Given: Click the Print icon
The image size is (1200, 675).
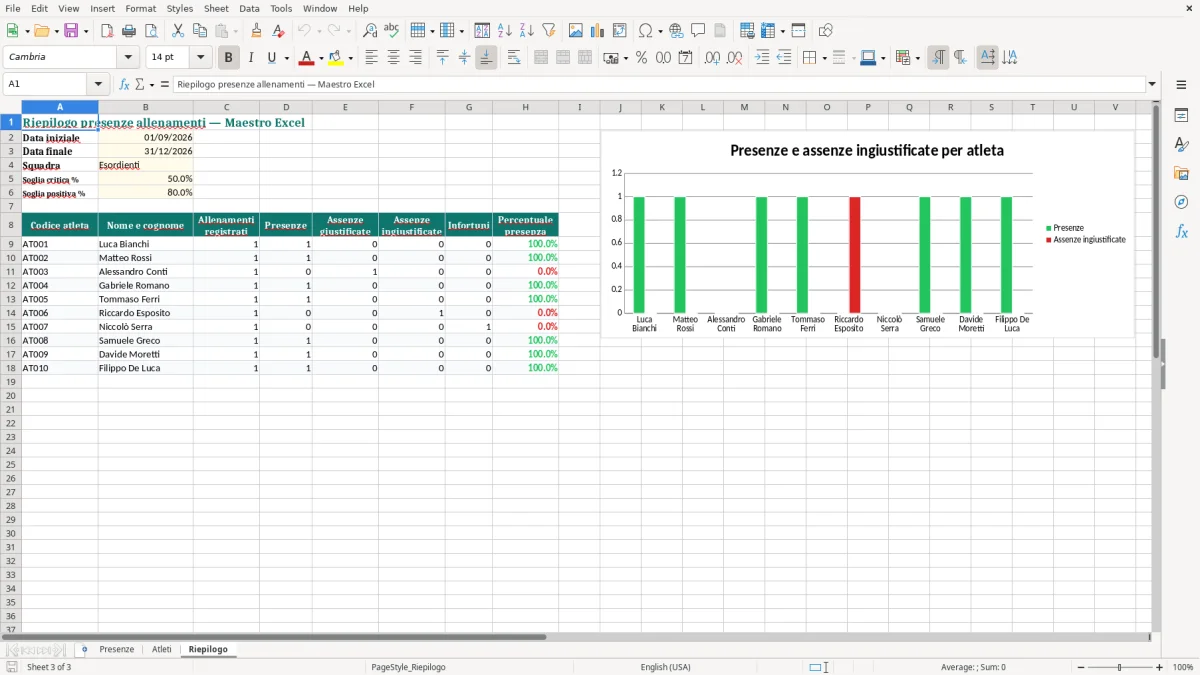Looking at the screenshot, I should pos(129,31).
